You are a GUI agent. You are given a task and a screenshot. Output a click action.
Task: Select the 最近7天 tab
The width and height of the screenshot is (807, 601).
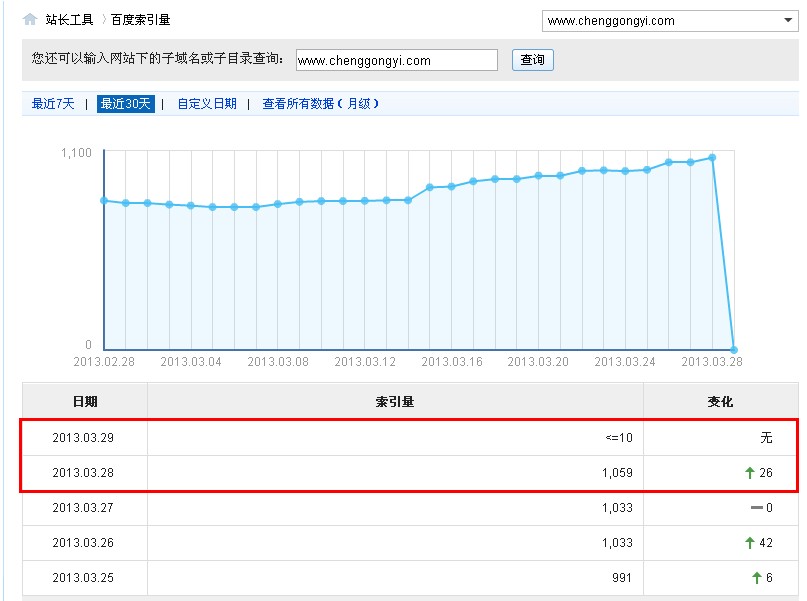pos(53,103)
